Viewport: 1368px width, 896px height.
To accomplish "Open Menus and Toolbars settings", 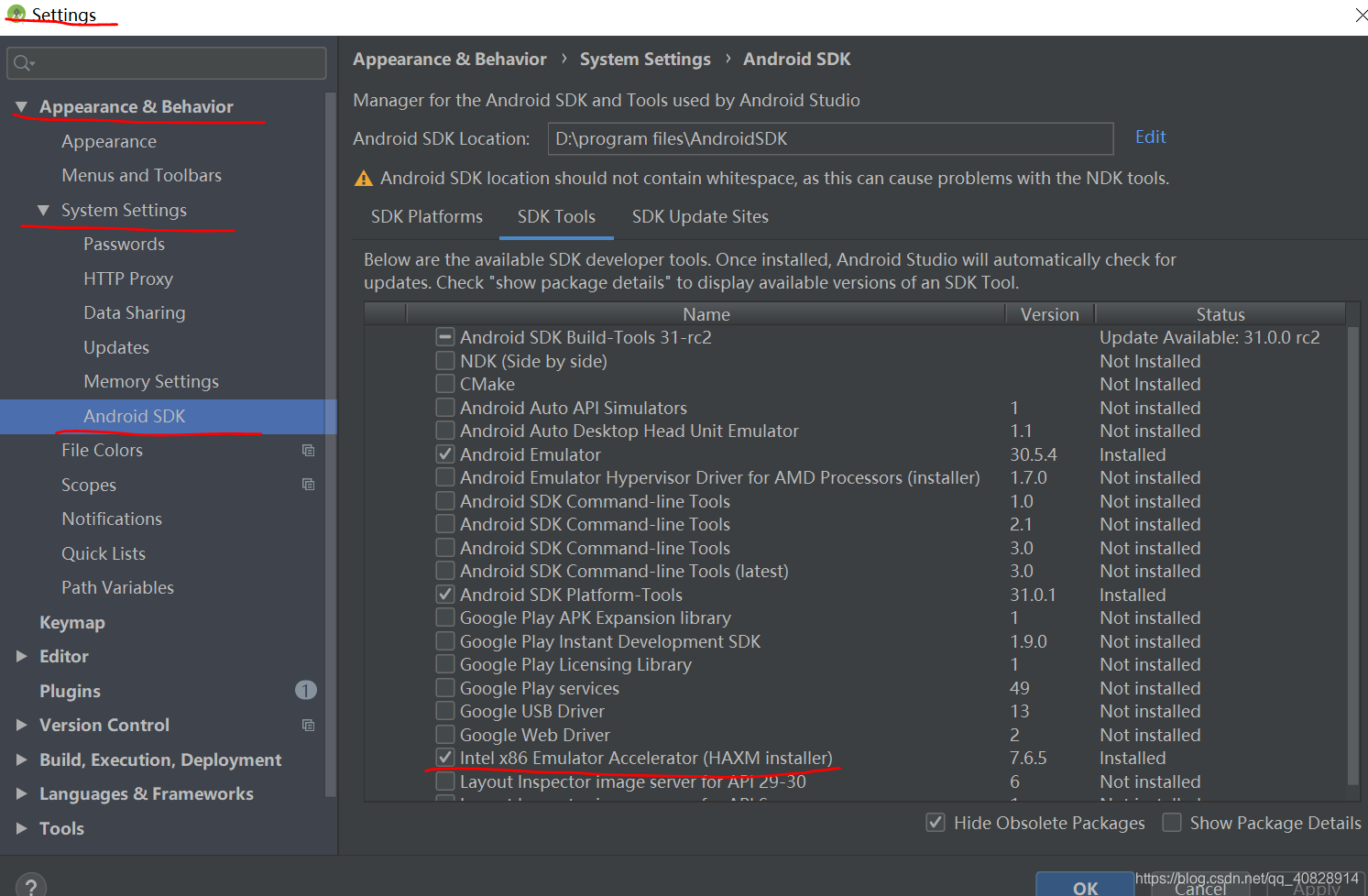I will coord(141,176).
